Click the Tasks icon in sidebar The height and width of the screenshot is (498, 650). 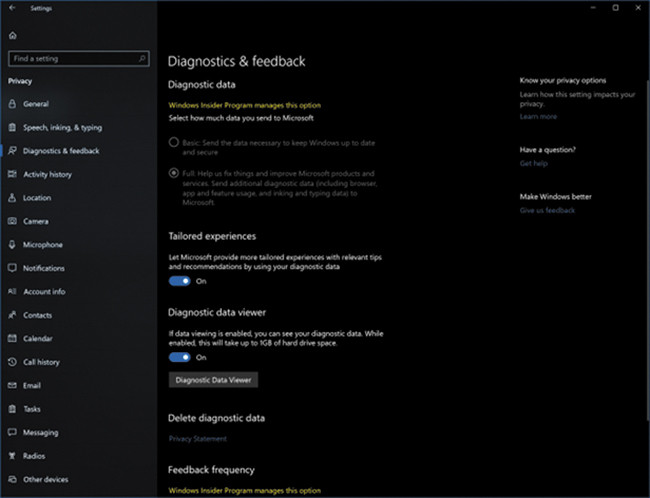coord(12,409)
